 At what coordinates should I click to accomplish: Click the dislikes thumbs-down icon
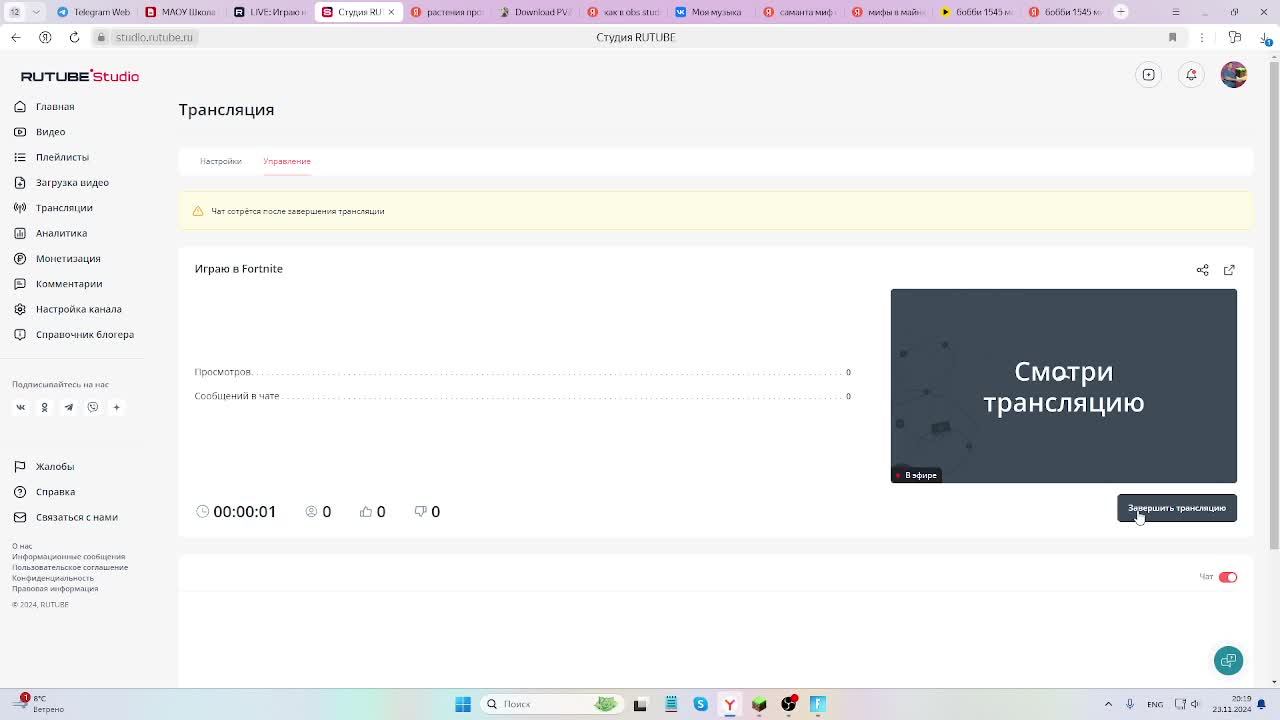[421, 511]
